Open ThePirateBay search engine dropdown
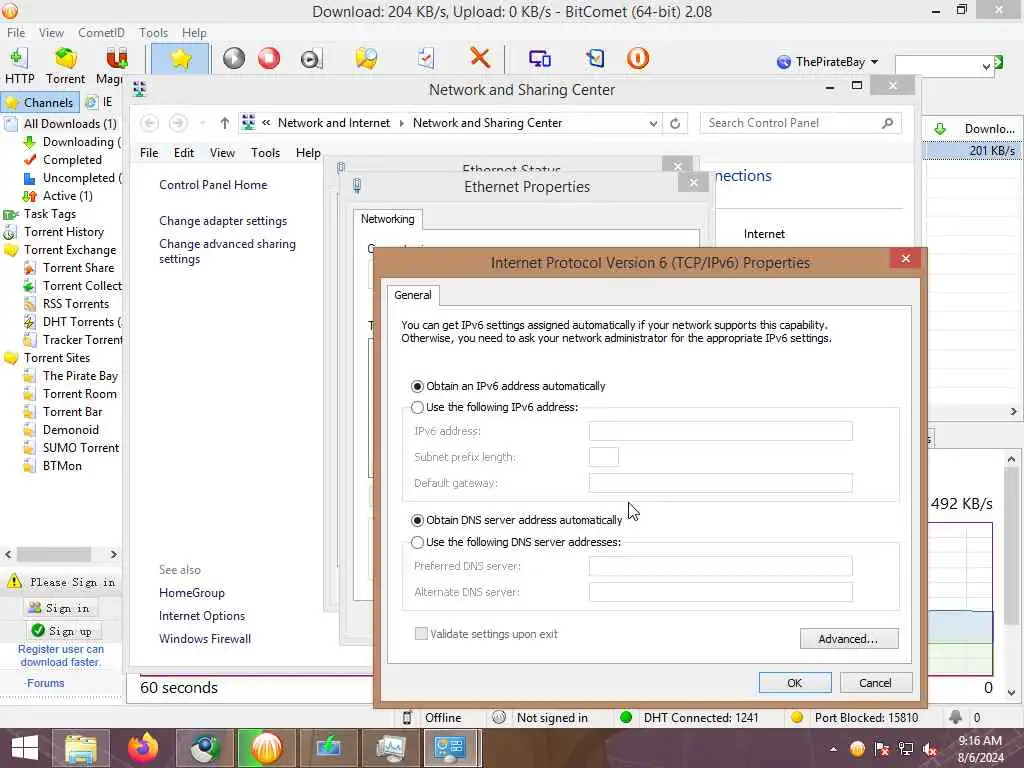Image resolution: width=1024 pixels, height=768 pixels. pyautogui.click(x=874, y=62)
